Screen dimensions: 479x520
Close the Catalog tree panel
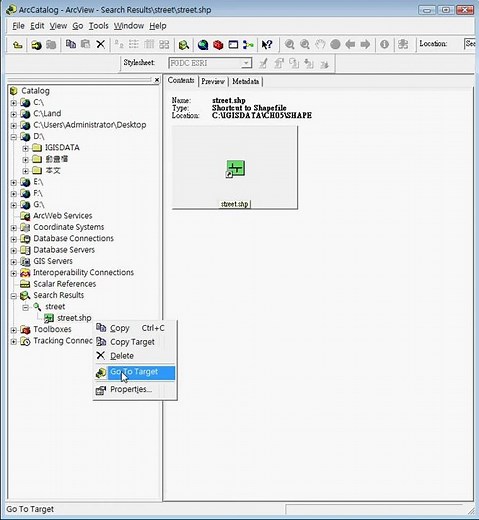[157, 80]
